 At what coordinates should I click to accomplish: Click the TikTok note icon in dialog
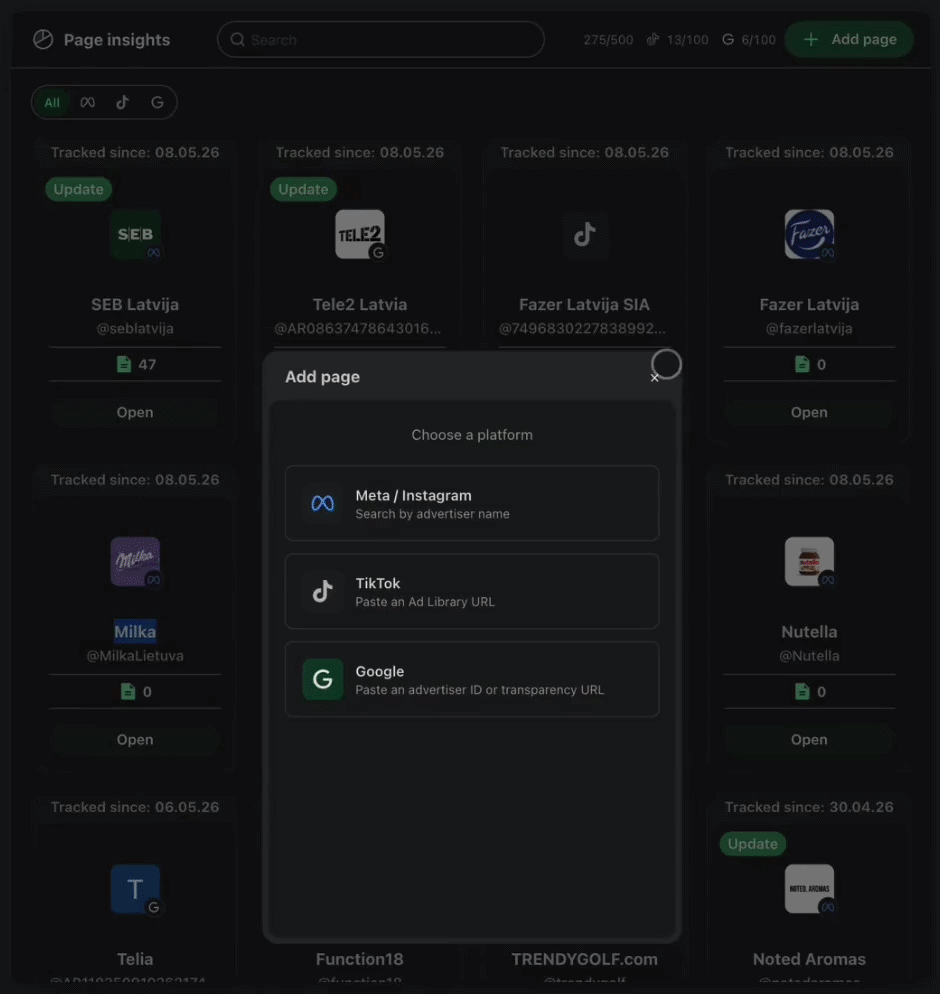click(323, 591)
